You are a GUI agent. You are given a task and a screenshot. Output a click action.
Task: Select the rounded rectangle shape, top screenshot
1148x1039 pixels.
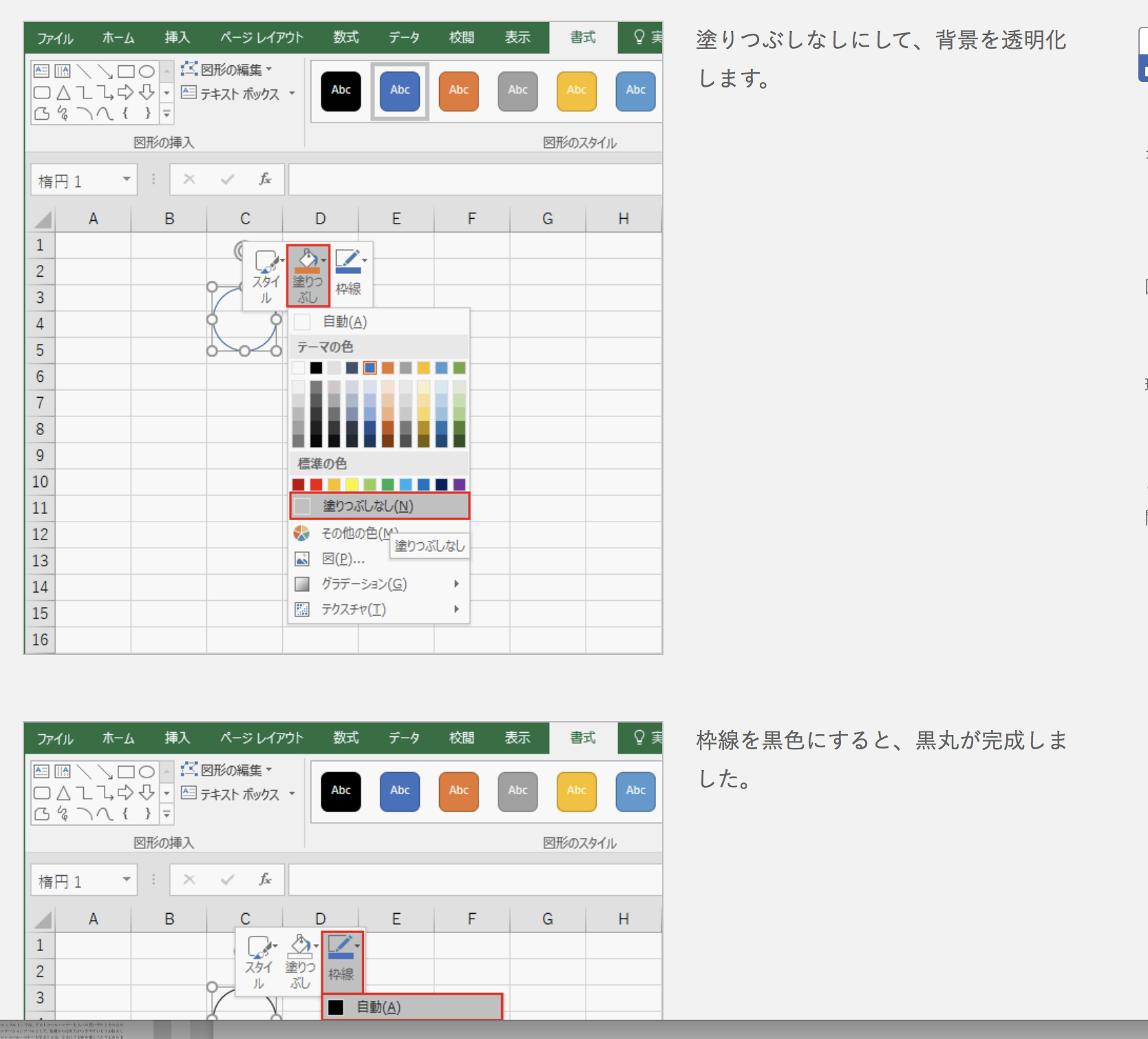point(42,93)
